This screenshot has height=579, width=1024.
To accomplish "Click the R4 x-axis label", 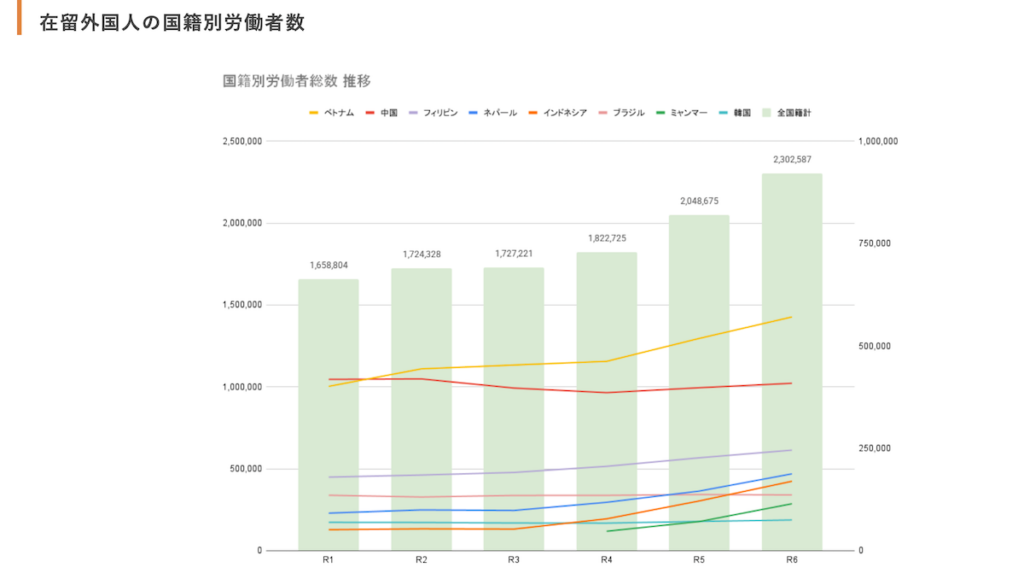I will click(x=606, y=560).
